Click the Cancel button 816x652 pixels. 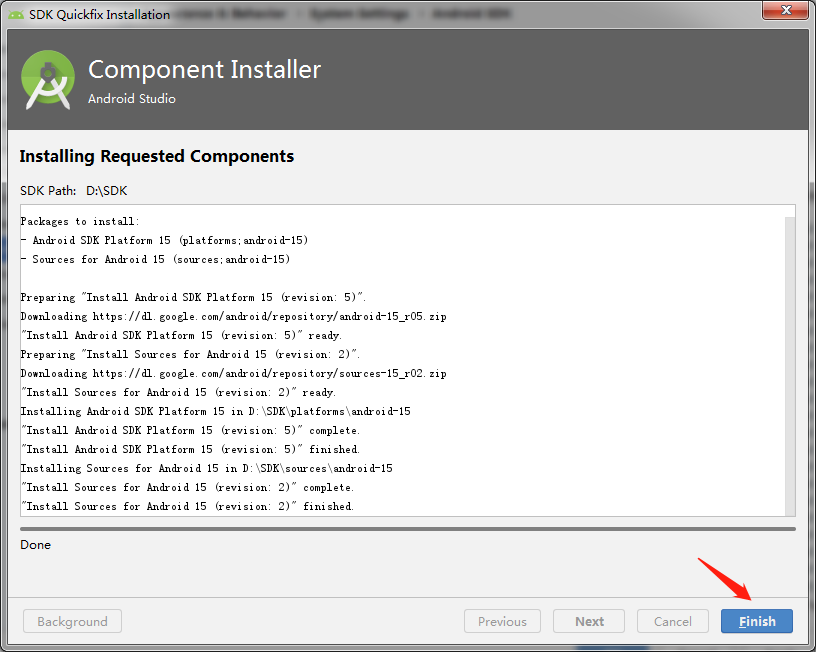pos(672,621)
